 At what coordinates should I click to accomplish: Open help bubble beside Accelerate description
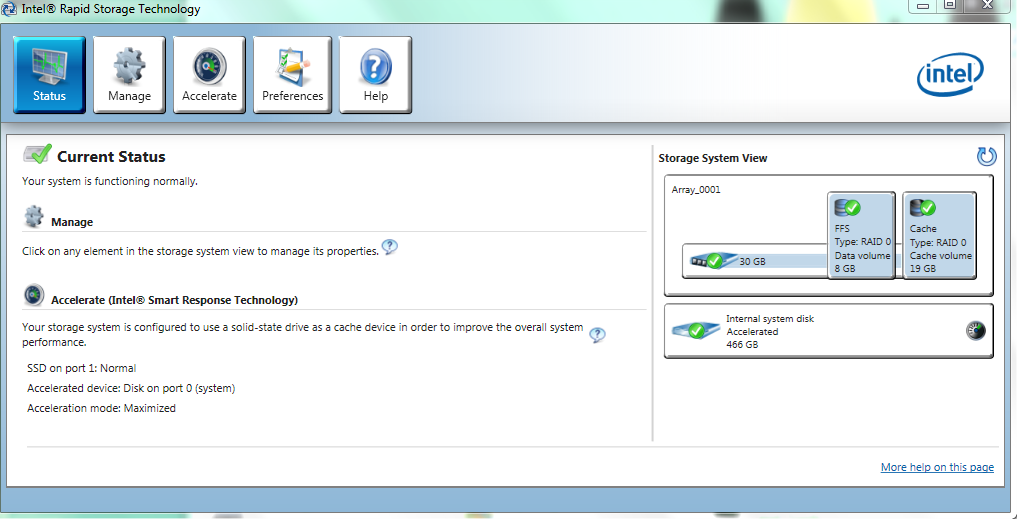[597, 335]
